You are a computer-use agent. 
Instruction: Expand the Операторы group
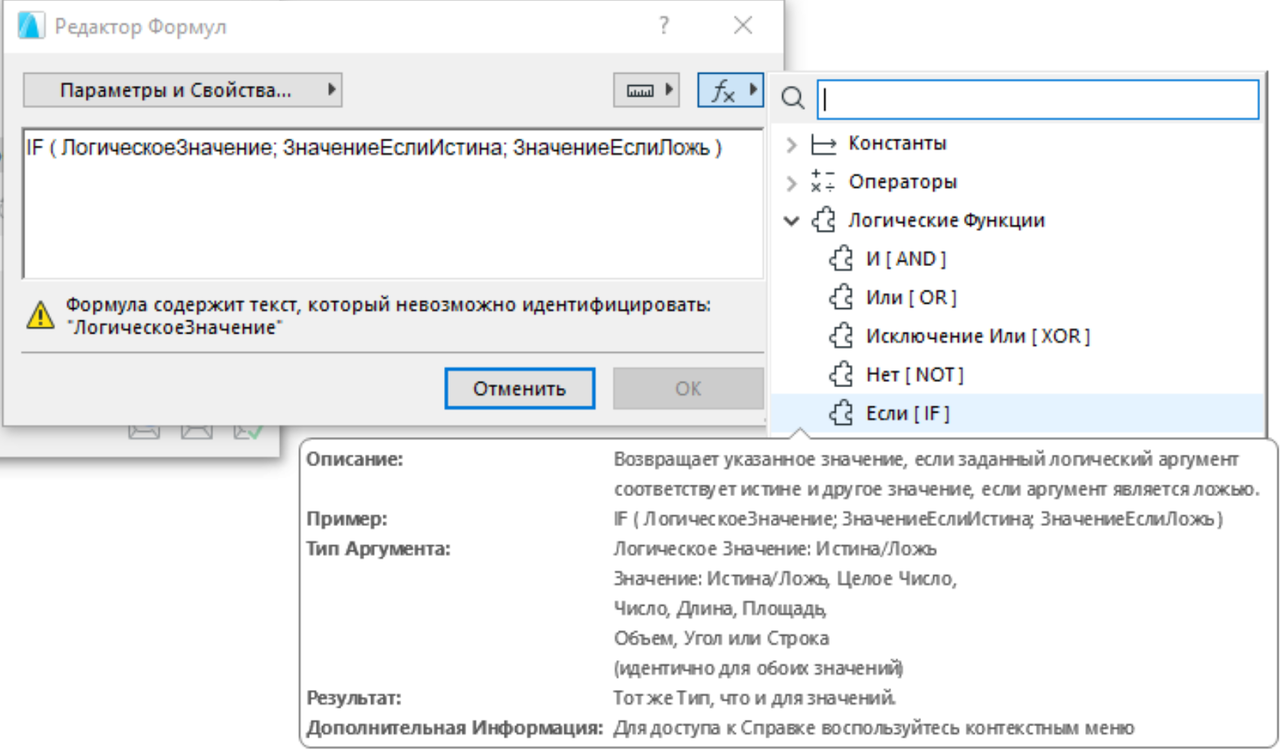pyautogui.click(x=792, y=183)
